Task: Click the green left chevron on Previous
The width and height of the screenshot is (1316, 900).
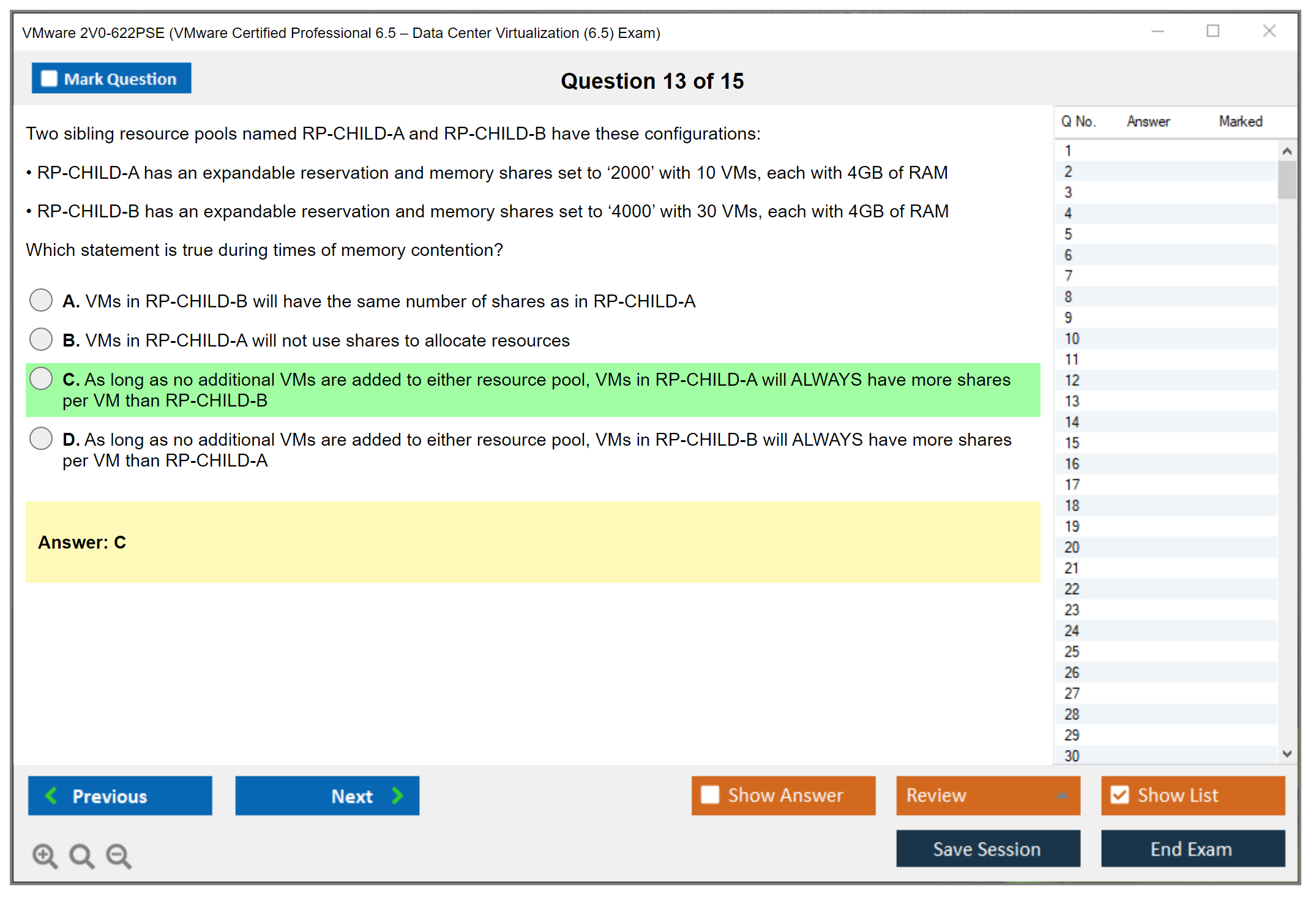Action: click(x=51, y=795)
